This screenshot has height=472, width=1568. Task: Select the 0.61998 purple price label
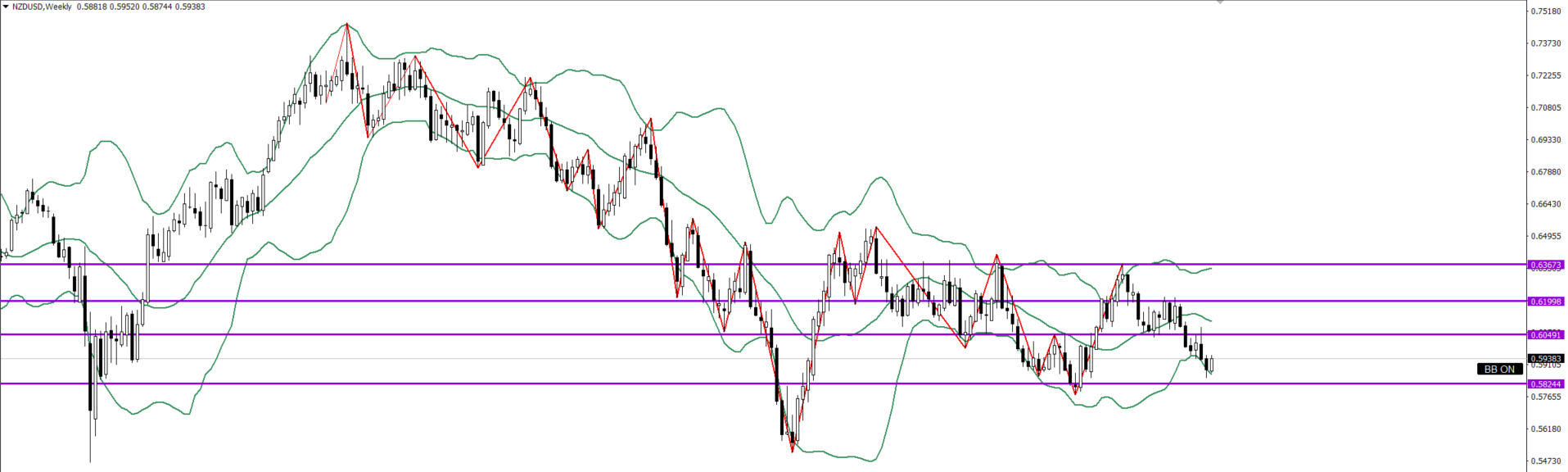[x=1546, y=302]
